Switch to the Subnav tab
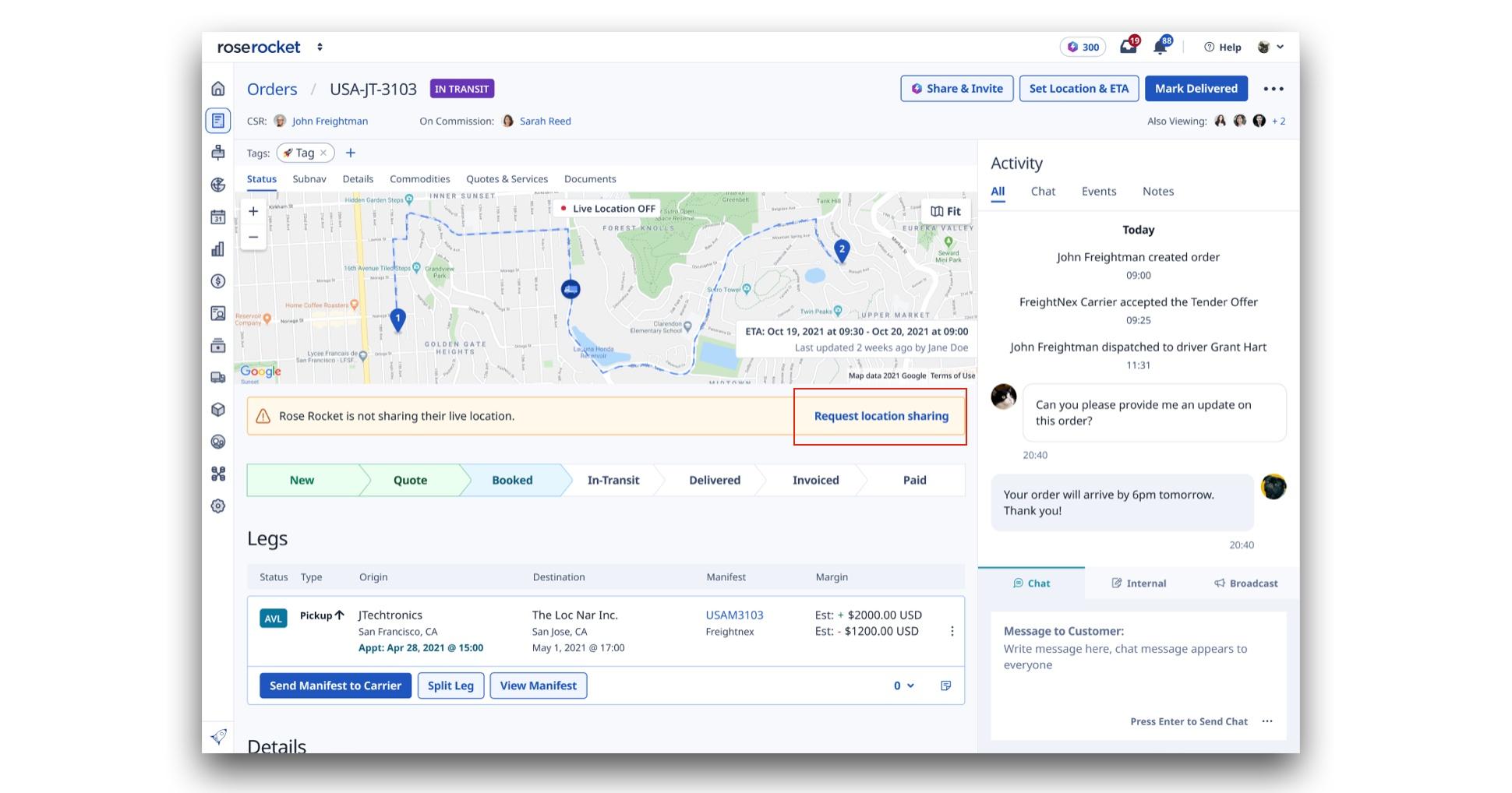This screenshot has height=793, width=1512. click(309, 178)
